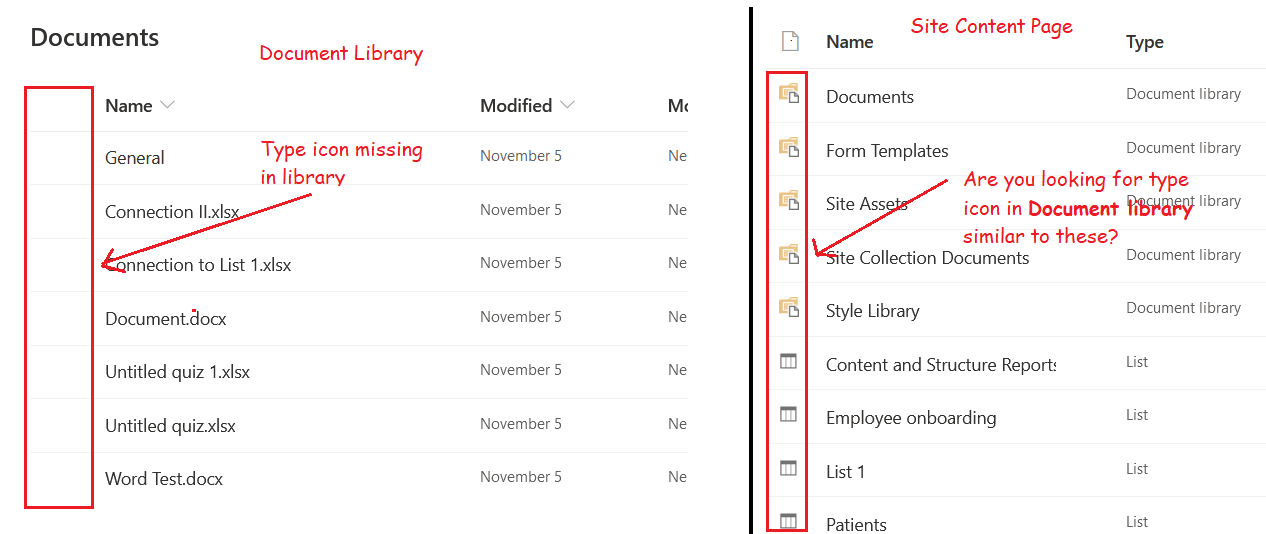Image resolution: width=1266 pixels, height=534 pixels.
Task: Sort by the Type column header
Action: coord(1145,42)
